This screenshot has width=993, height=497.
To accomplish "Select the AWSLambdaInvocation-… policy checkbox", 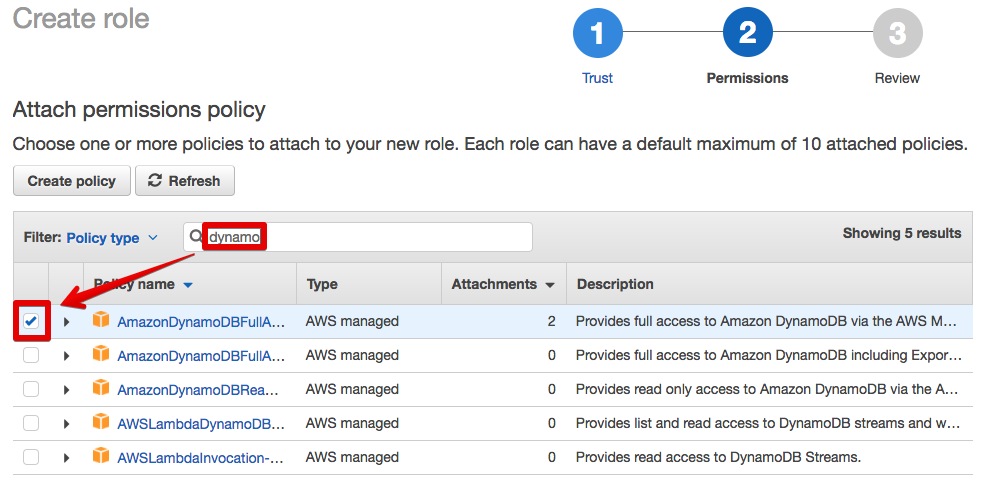I will pyautogui.click(x=31, y=457).
